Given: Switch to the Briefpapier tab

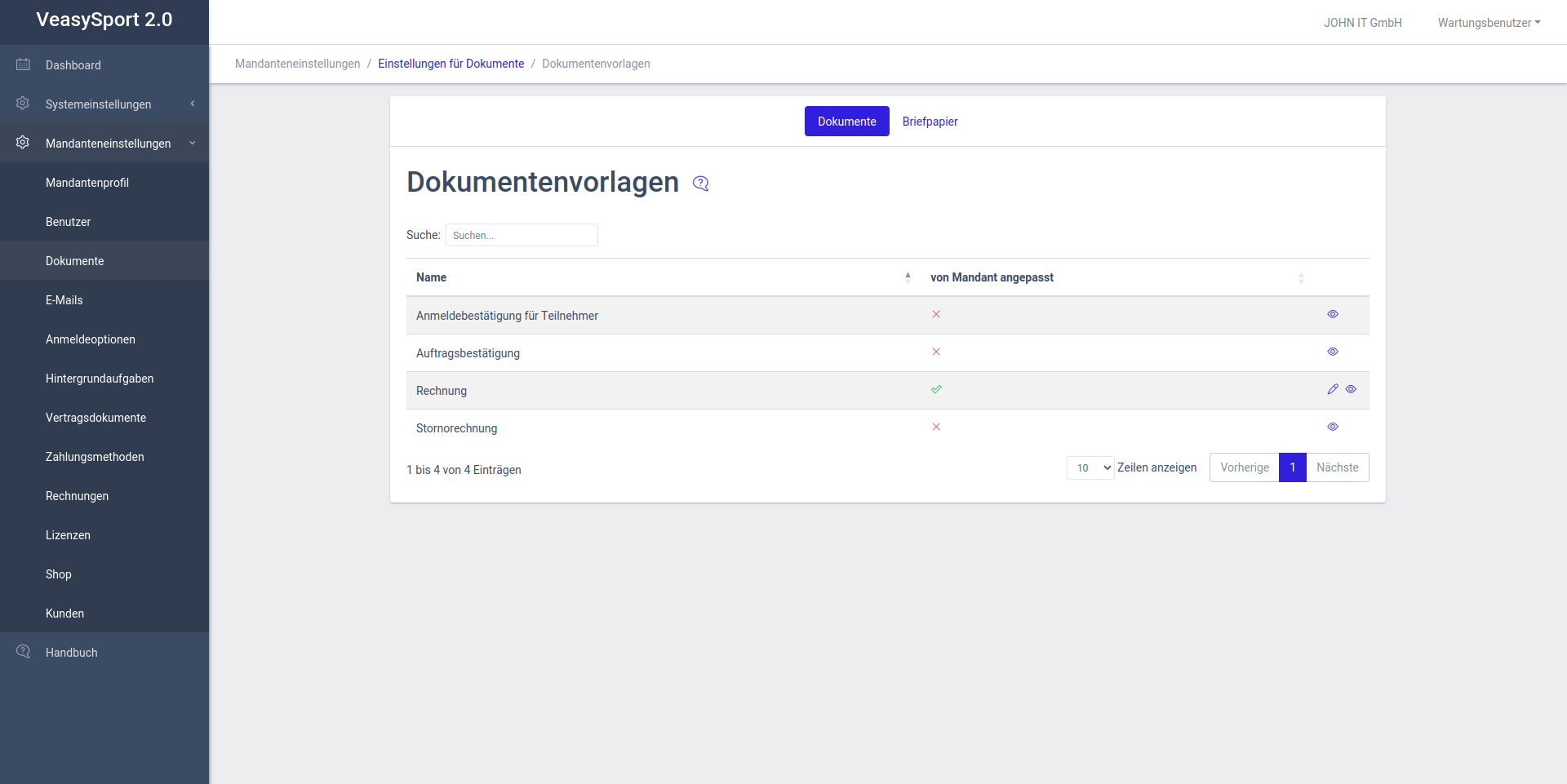Looking at the screenshot, I should [x=930, y=122].
